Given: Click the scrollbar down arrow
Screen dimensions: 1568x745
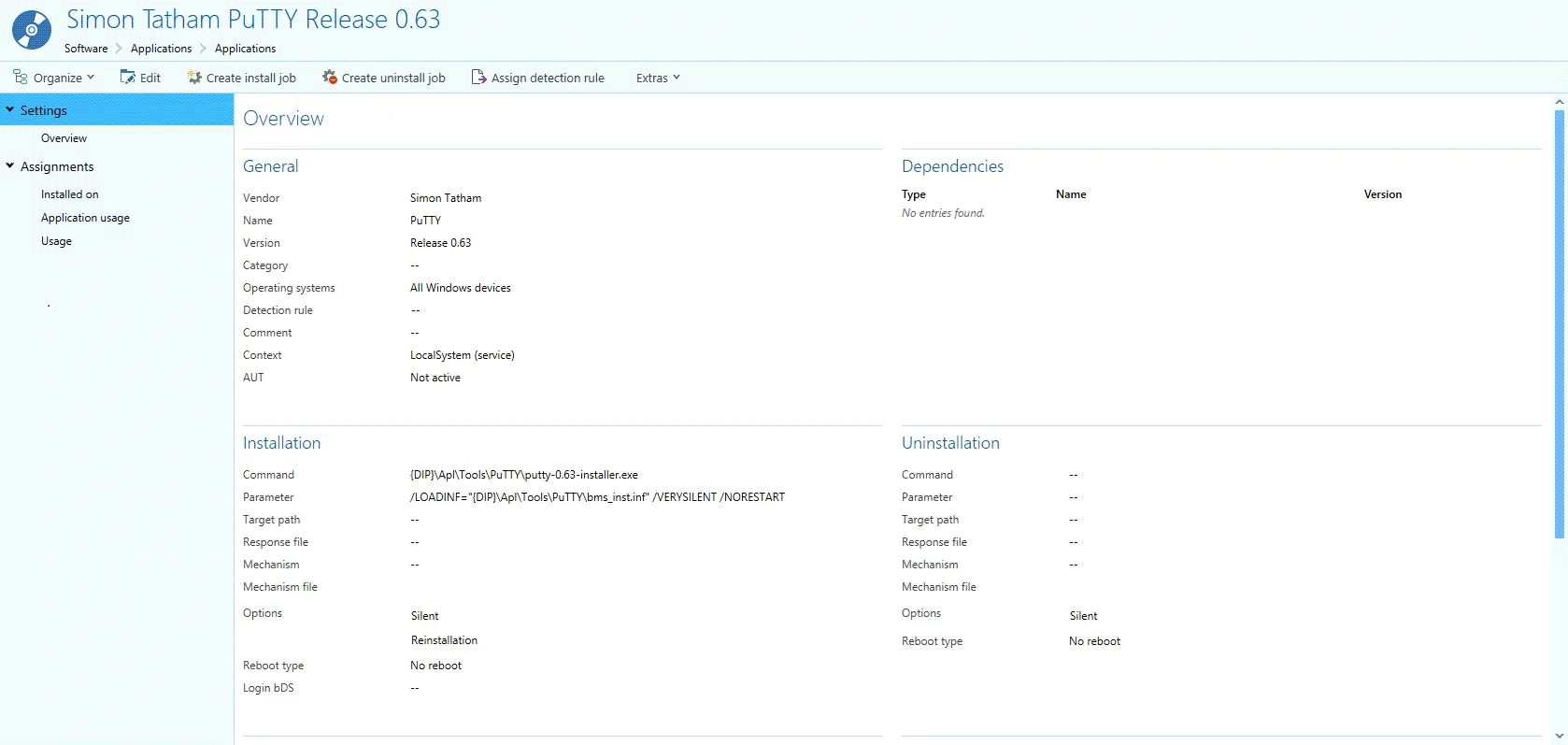Looking at the screenshot, I should click(1559, 736).
